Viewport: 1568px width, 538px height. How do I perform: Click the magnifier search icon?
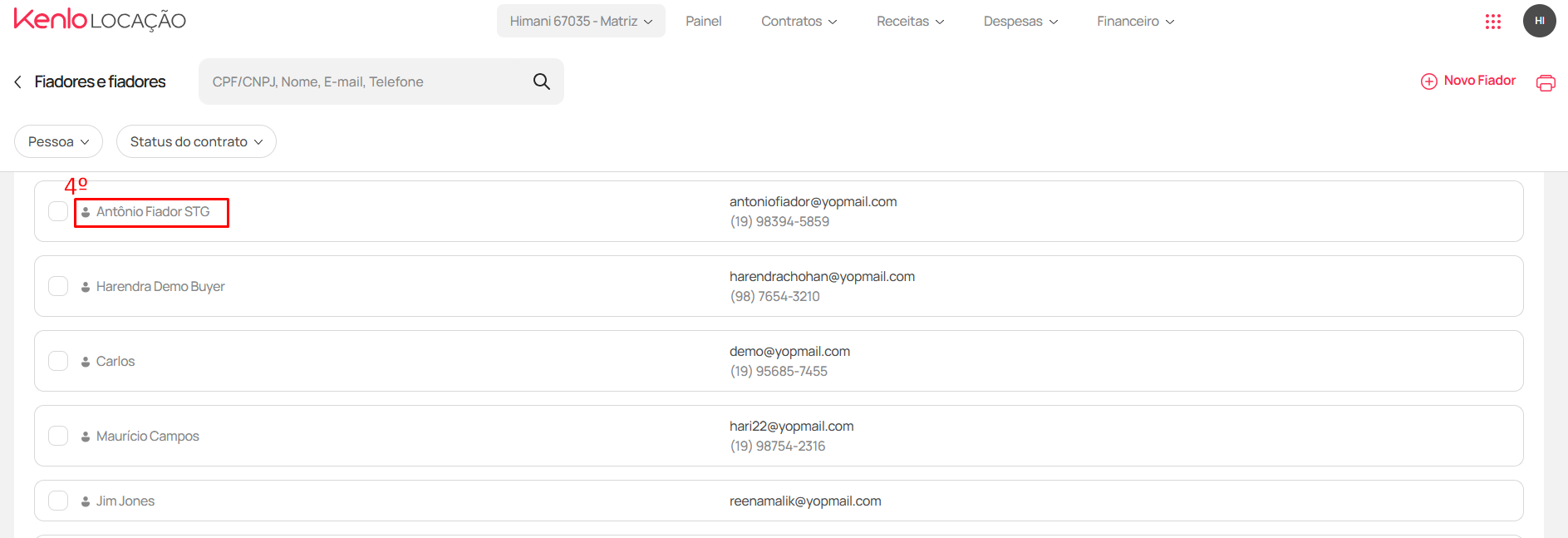542,81
